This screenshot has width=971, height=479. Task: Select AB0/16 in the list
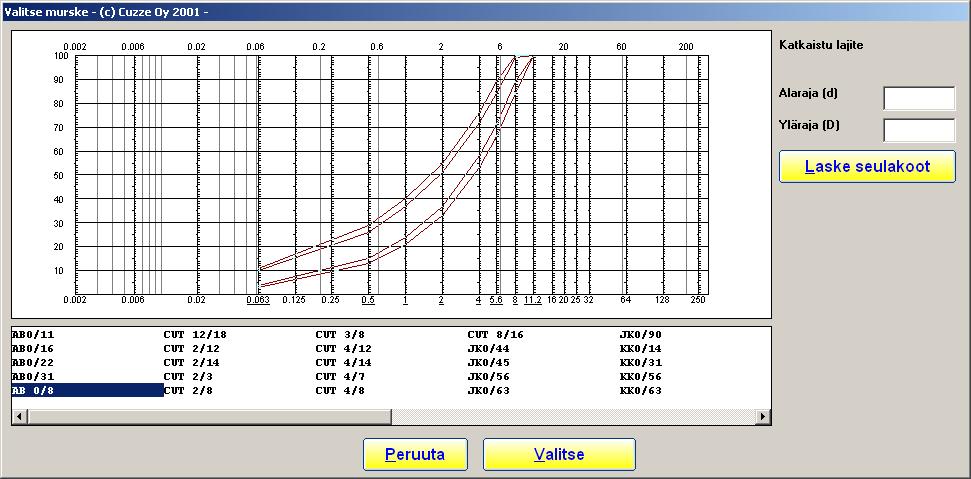point(33,349)
